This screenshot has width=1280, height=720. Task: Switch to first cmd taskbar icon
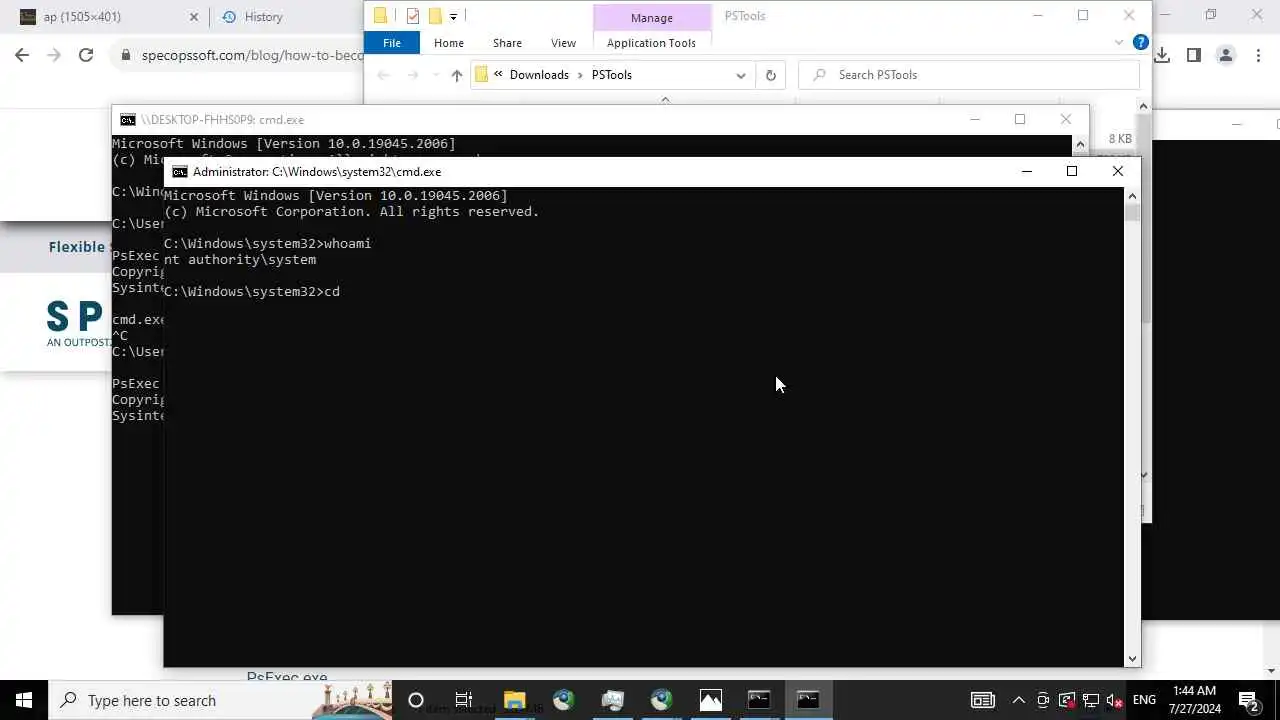759,700
